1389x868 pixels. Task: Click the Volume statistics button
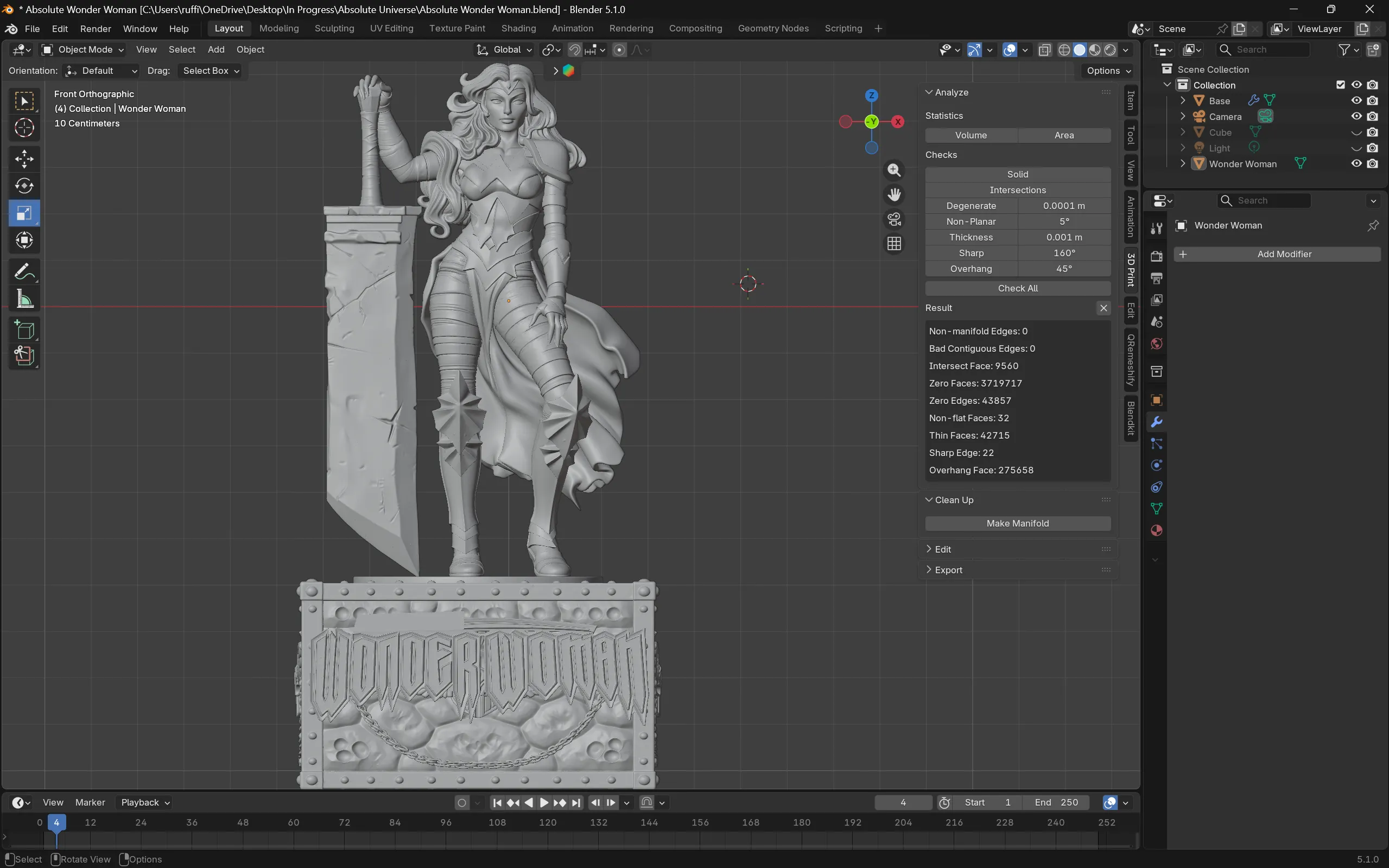(971, 136)
